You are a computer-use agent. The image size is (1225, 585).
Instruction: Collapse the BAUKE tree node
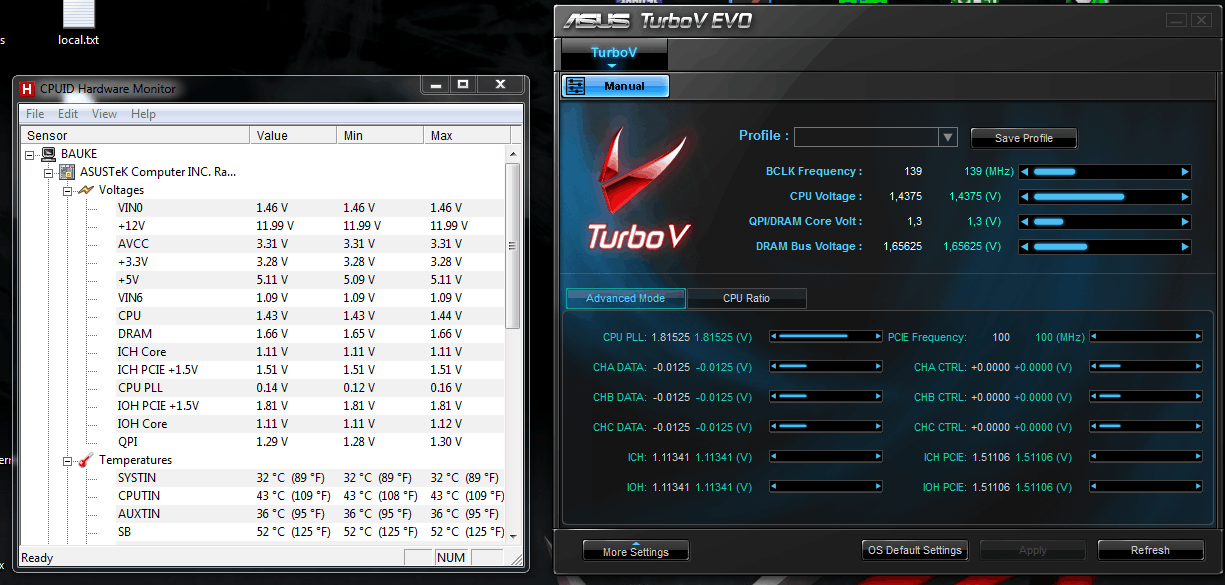pyautogui.click(x=29, y=154)
